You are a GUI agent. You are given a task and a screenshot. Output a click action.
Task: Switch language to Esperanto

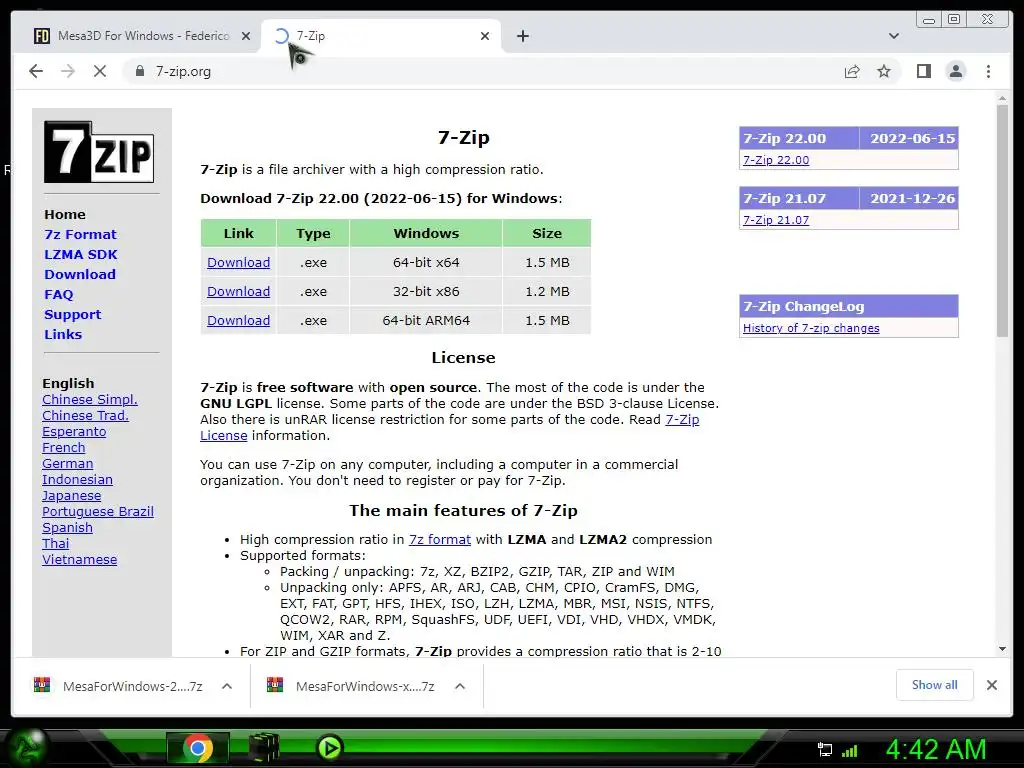pos(74,432)
